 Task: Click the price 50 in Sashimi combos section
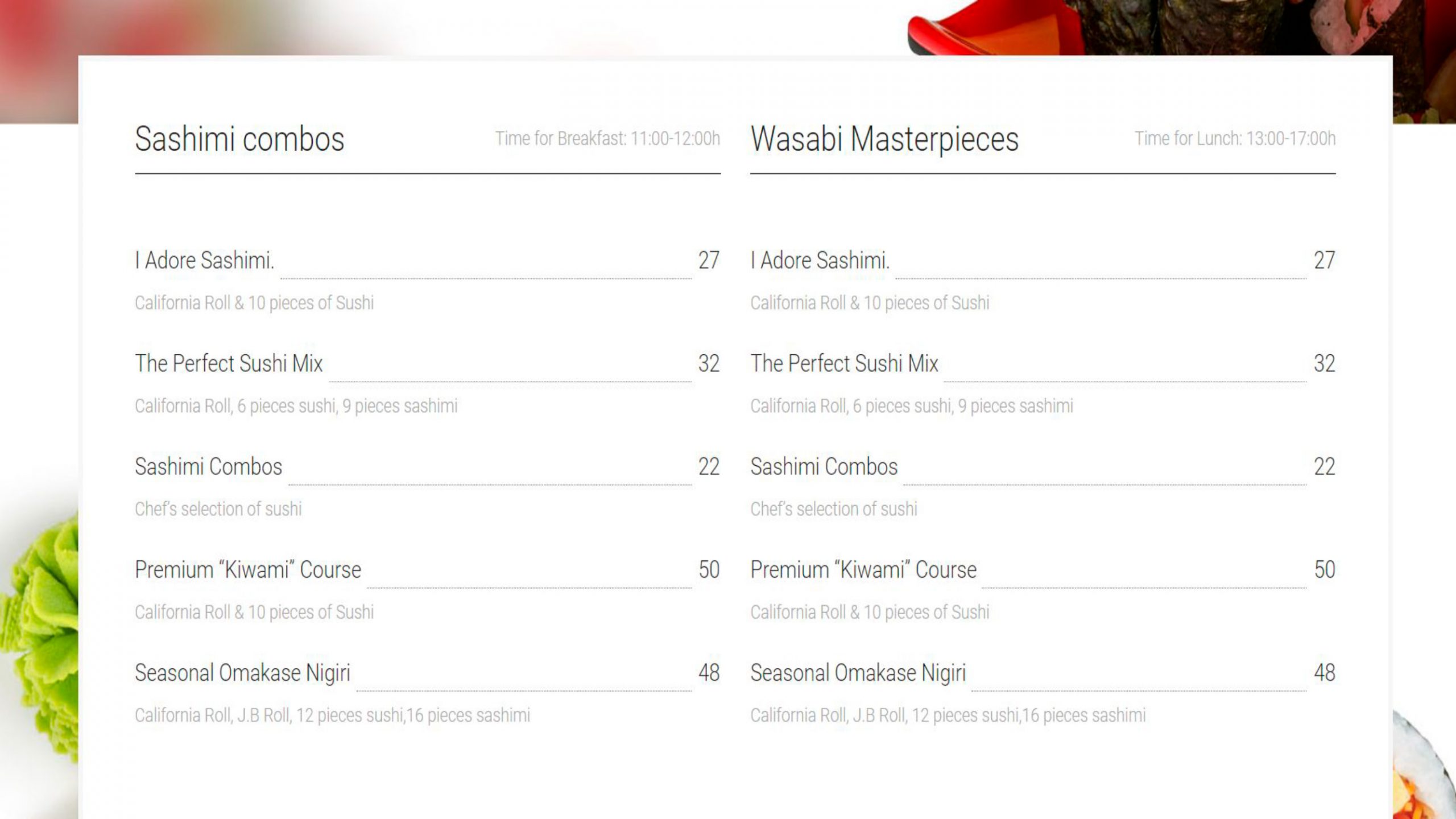point(709,570)
